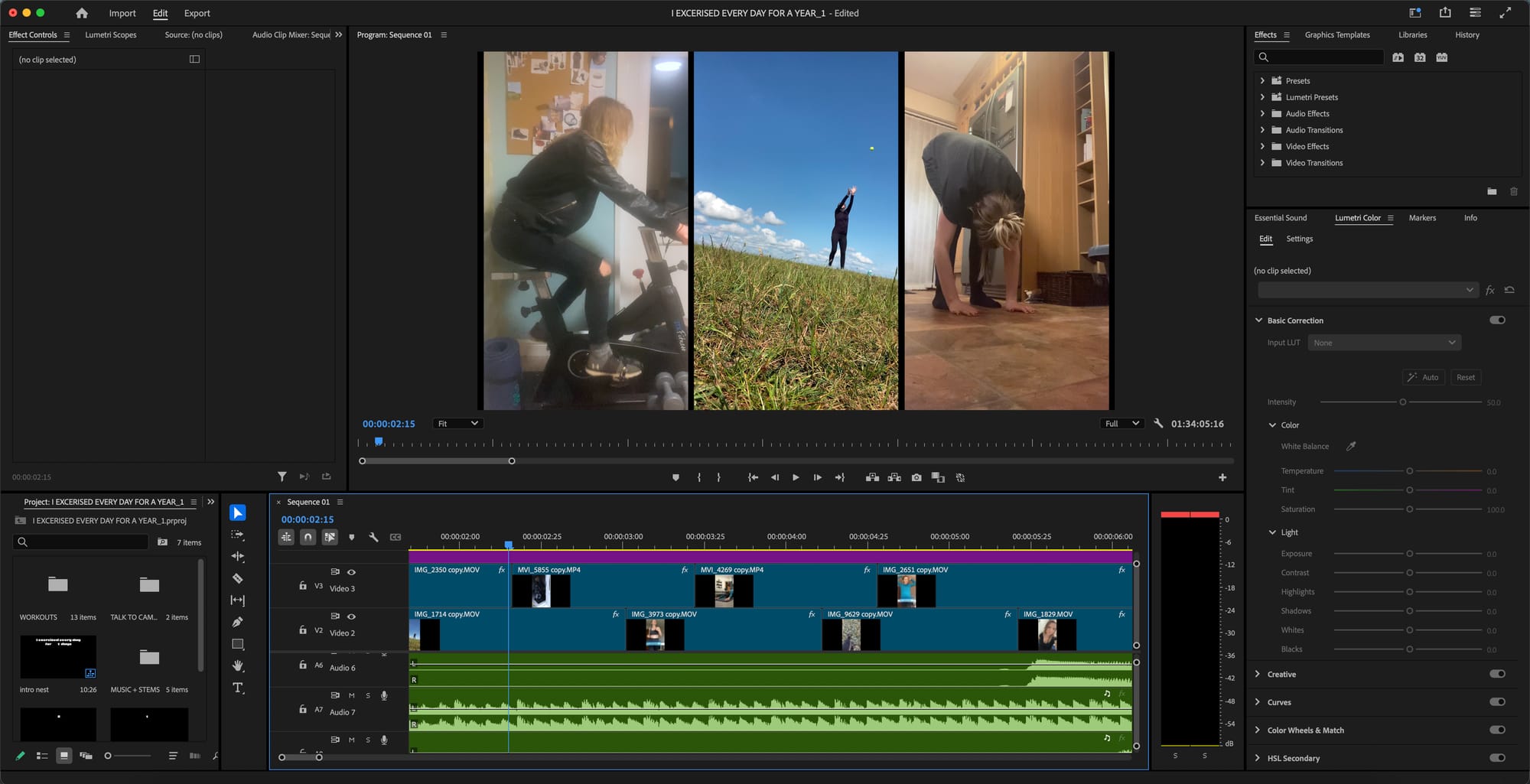Click the Home icon in top bar
The width and height of the screenshot is (1530, 784).
(x=82, y=13)
